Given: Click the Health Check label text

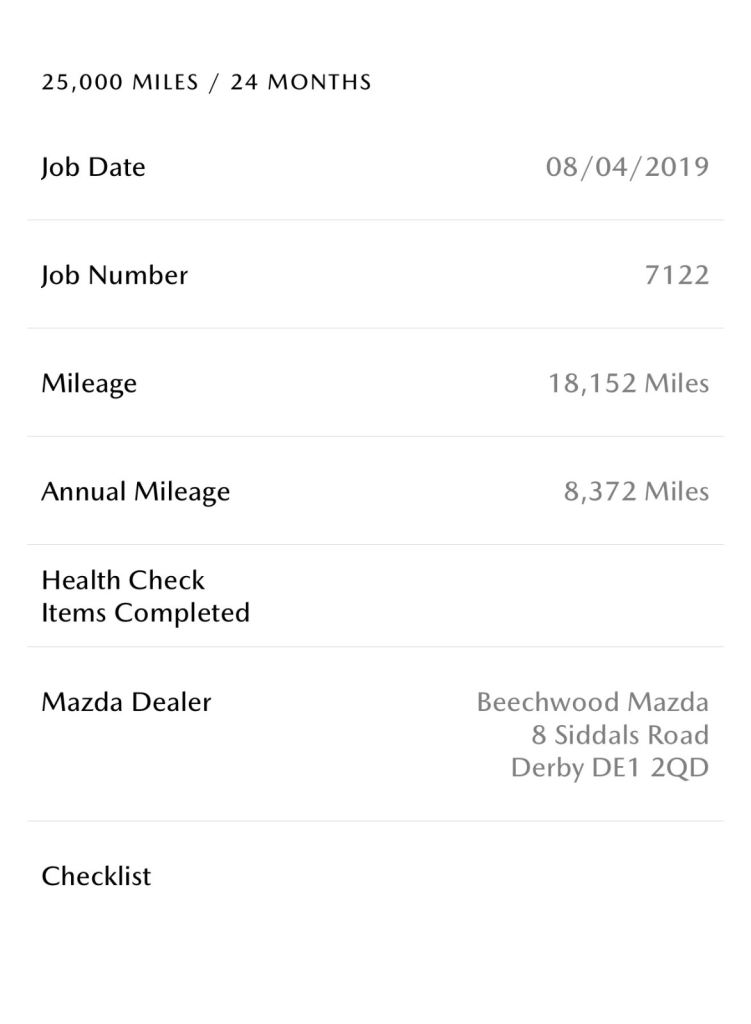Looking at the screenshot, I should coord(123,580).
